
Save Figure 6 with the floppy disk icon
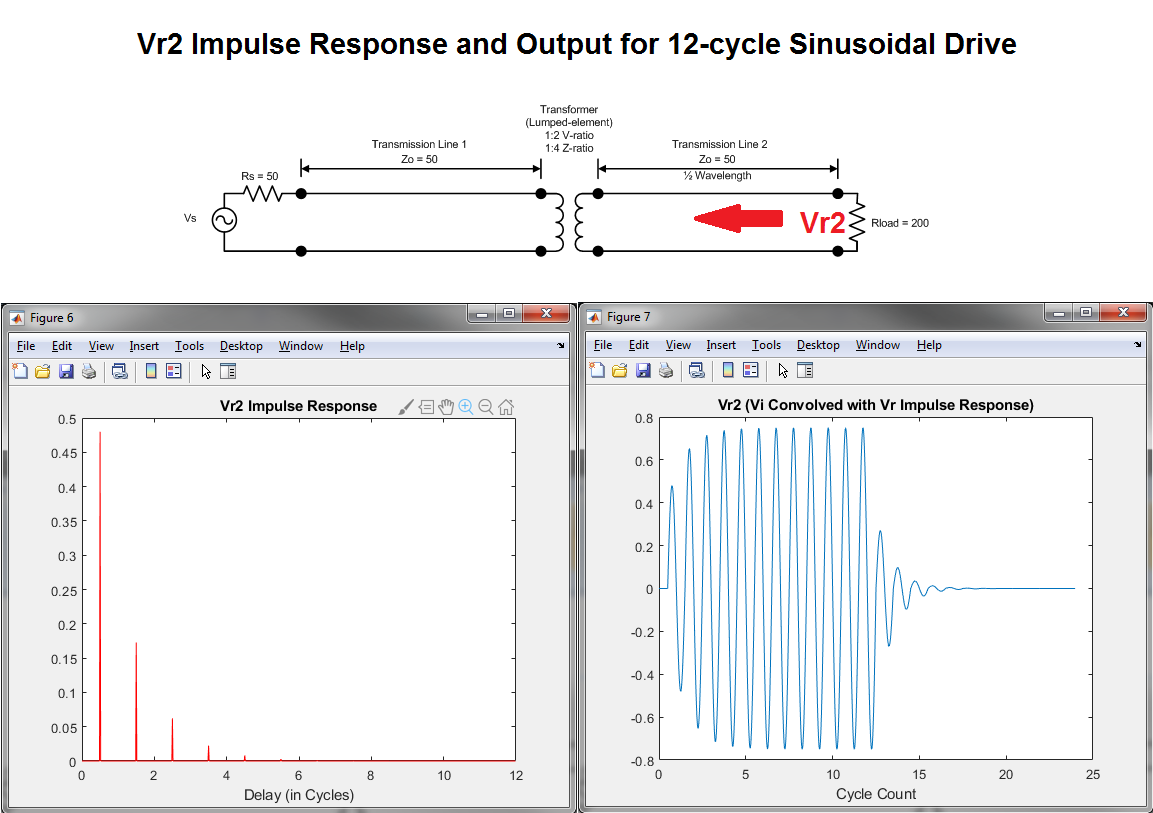(66, 372)
